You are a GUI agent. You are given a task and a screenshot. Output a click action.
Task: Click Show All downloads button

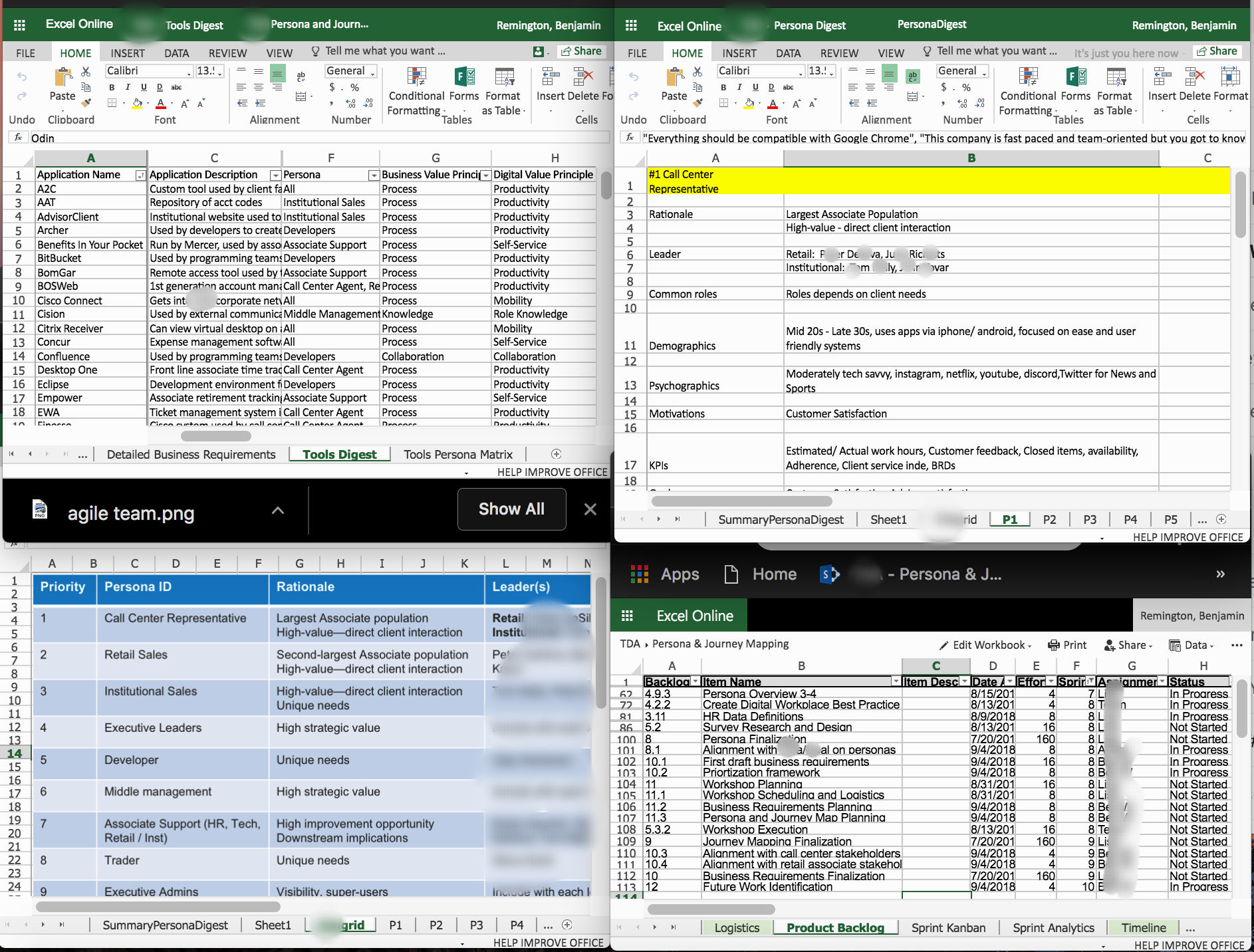(511, 509)
